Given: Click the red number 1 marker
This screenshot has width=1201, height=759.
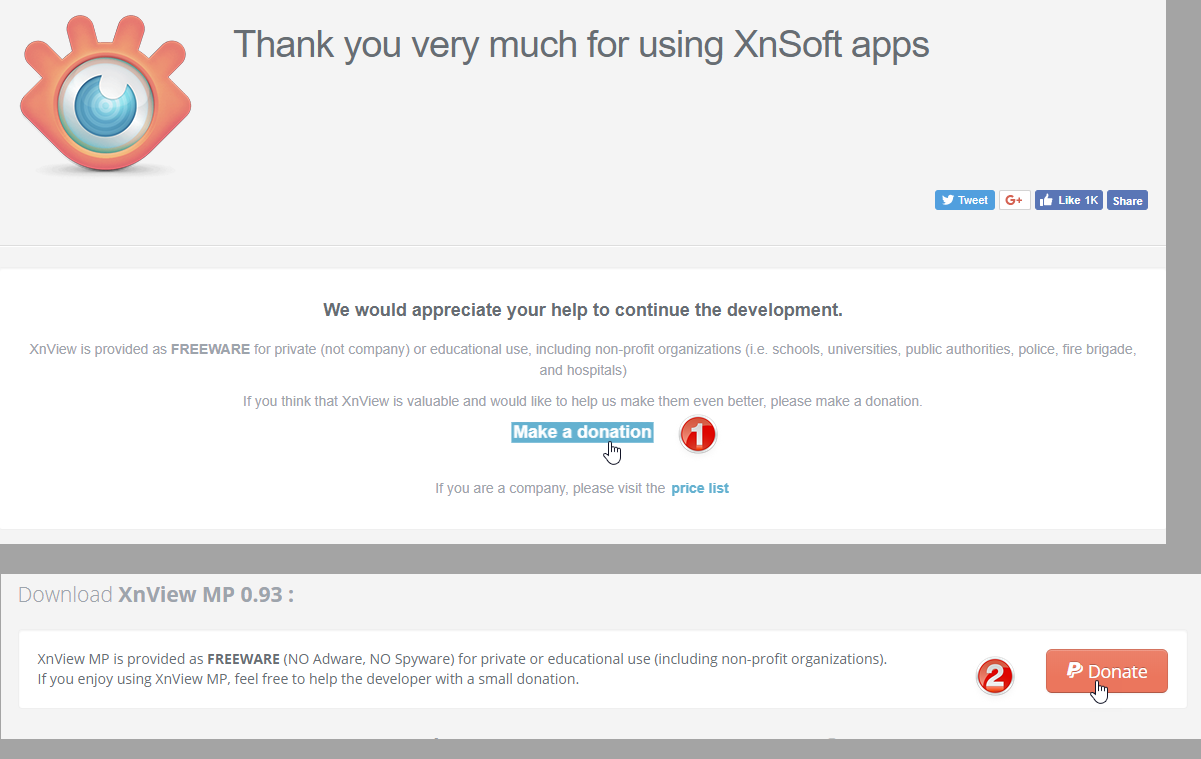Looking at the screenshot, I should click(x=698, y=434).
